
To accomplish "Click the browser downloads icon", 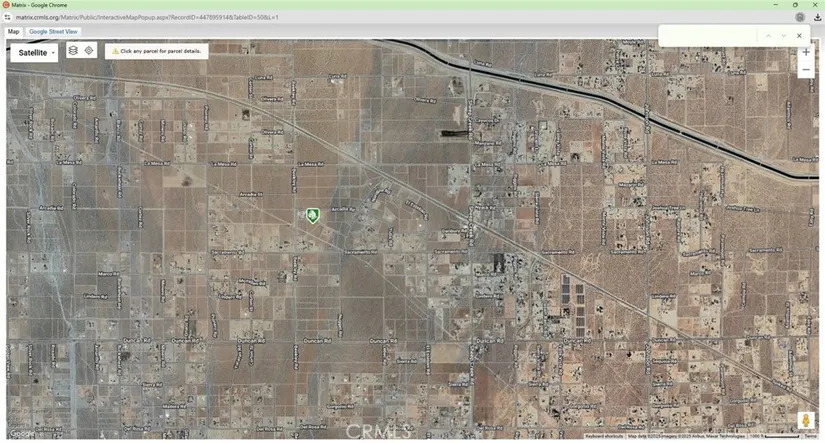I will click(x=817, y=17).
